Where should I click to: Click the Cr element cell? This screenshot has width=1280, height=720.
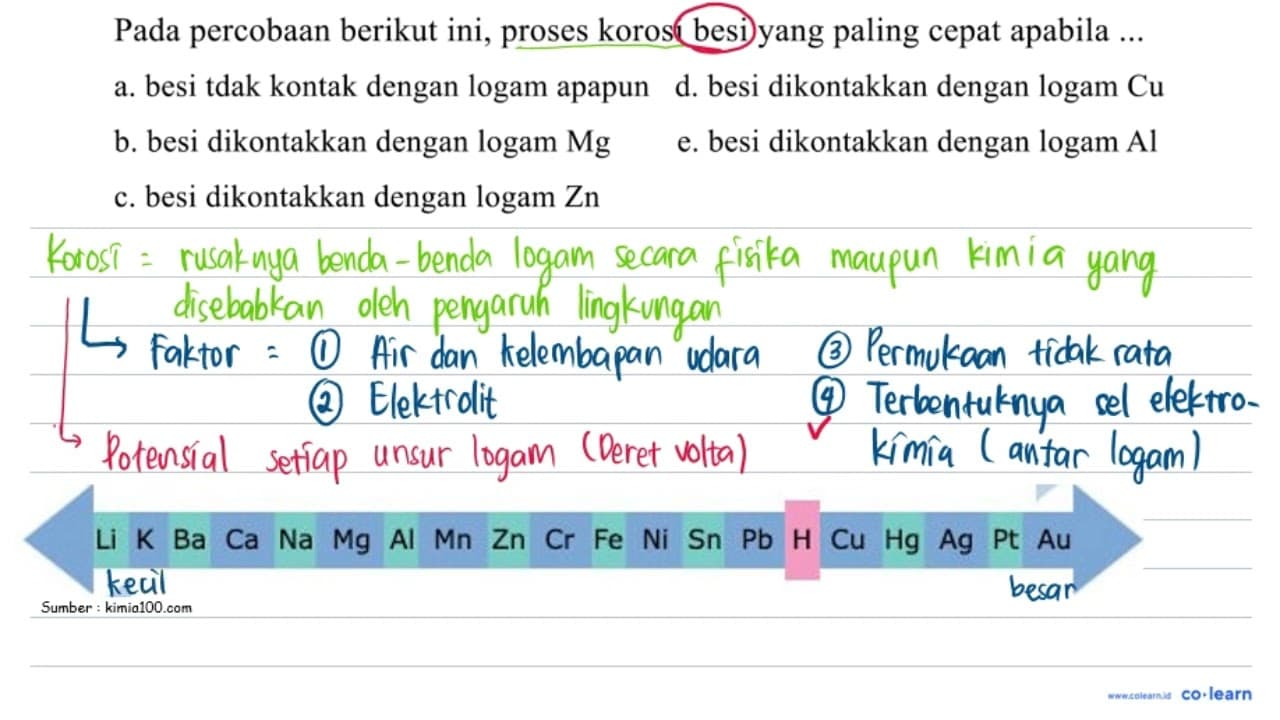tap(560, 540)
